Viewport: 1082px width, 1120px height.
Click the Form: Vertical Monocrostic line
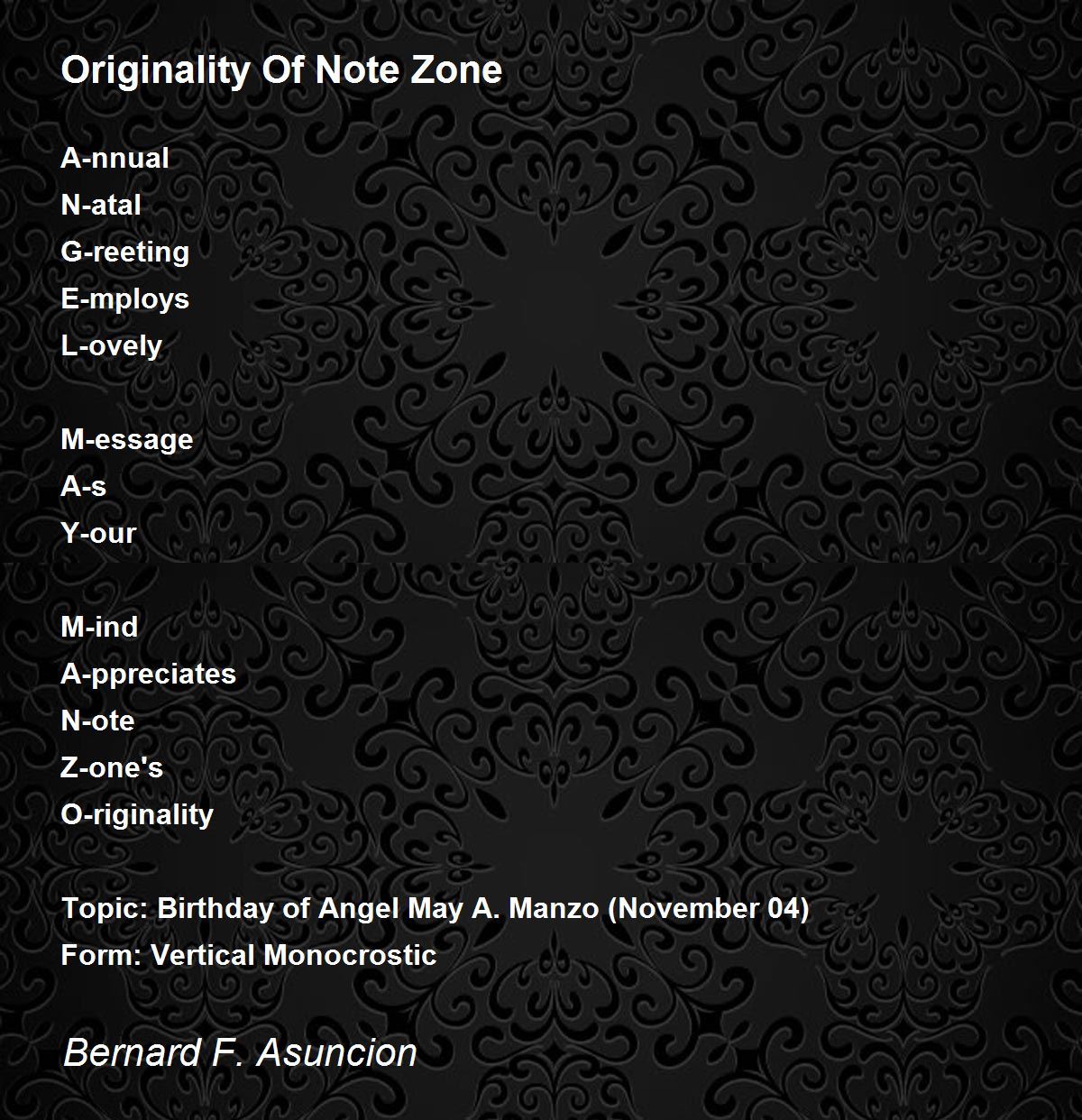click(249, 955)
